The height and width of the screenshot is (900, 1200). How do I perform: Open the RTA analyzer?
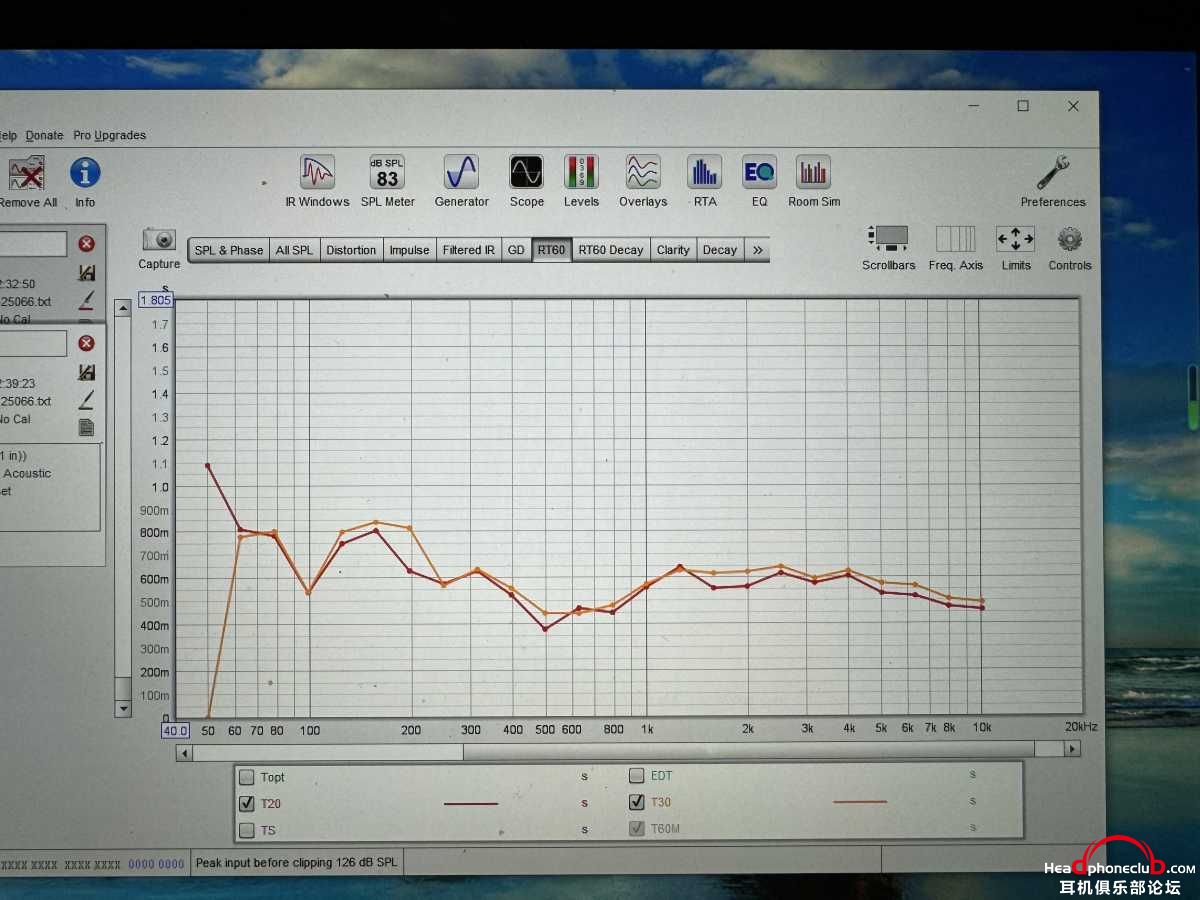click(705, 181)
